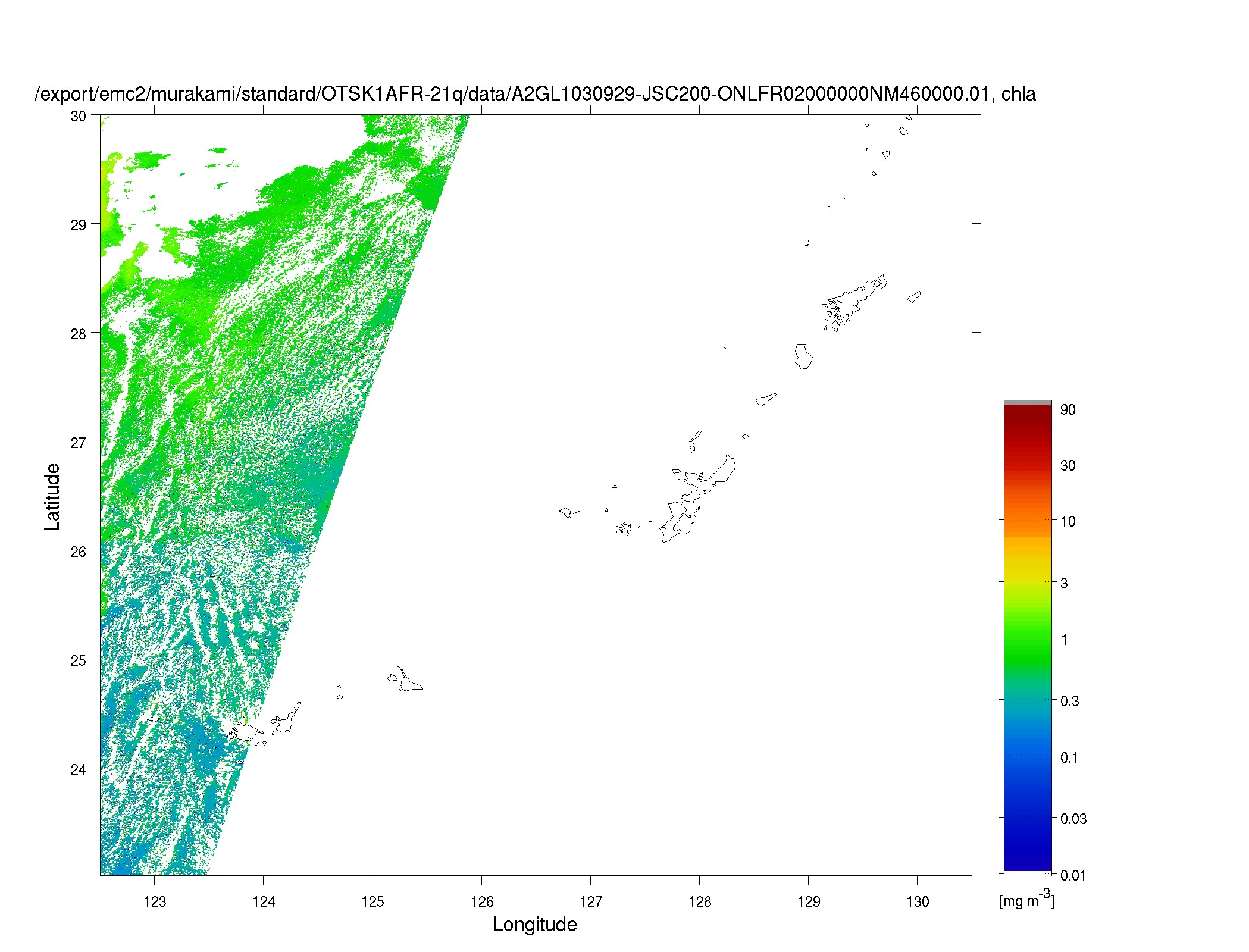Click longitude tick label 129
This screenshot has width=1249, height=952.
click(x=809, y=901)
